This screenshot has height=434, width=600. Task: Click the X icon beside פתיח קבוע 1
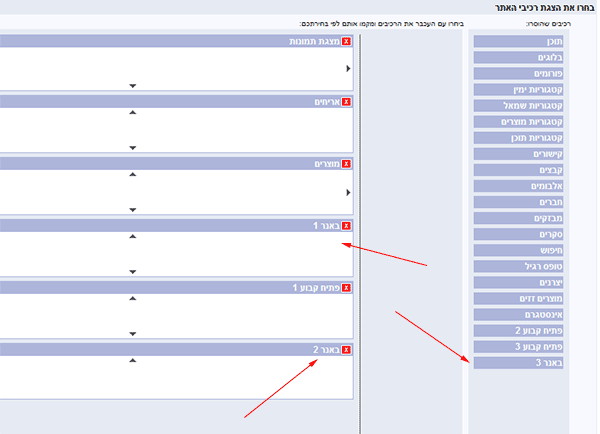[x=347, y=288]
